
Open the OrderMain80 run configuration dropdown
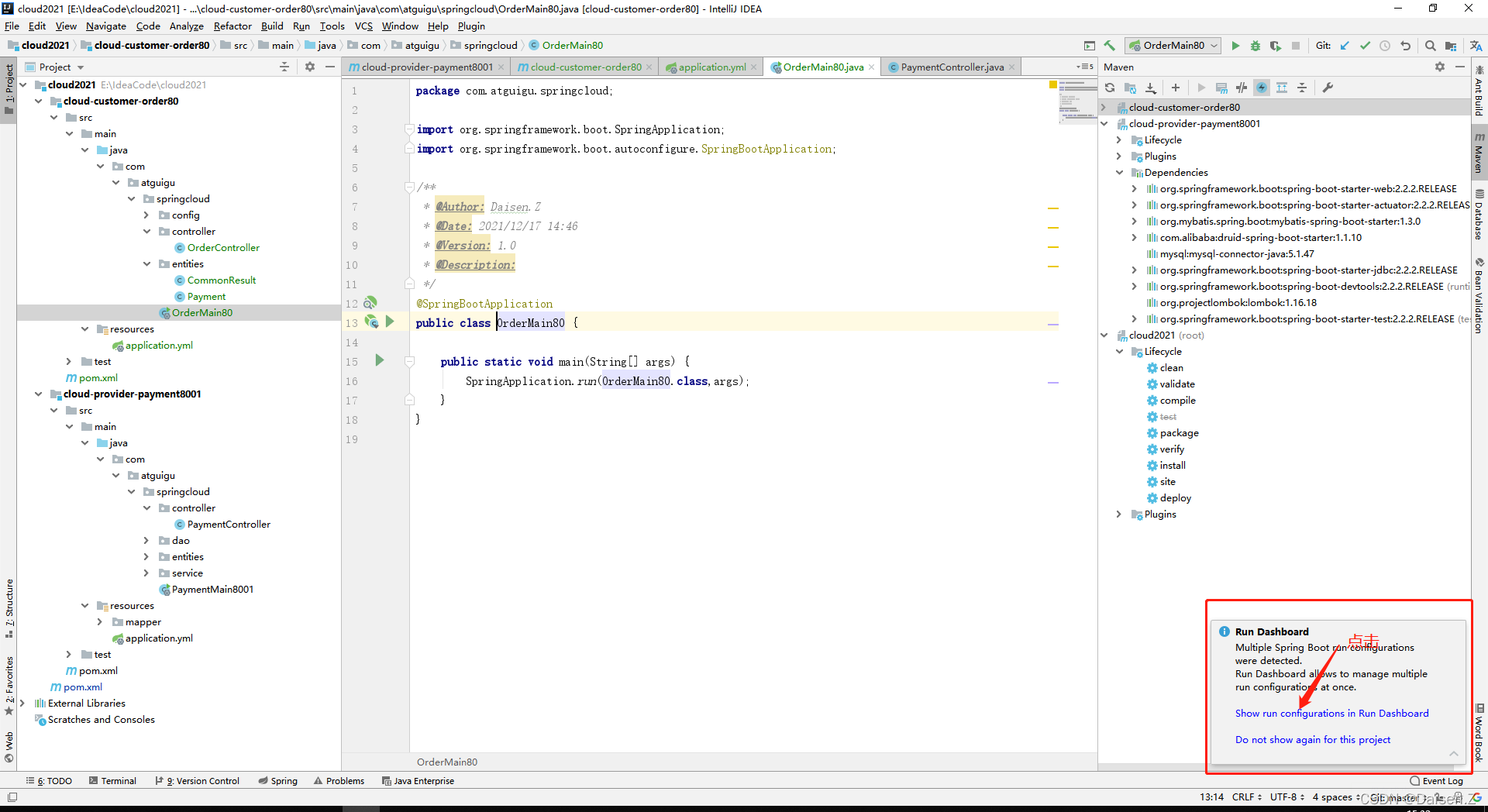pyautogui.click(x=1173, y=46)
